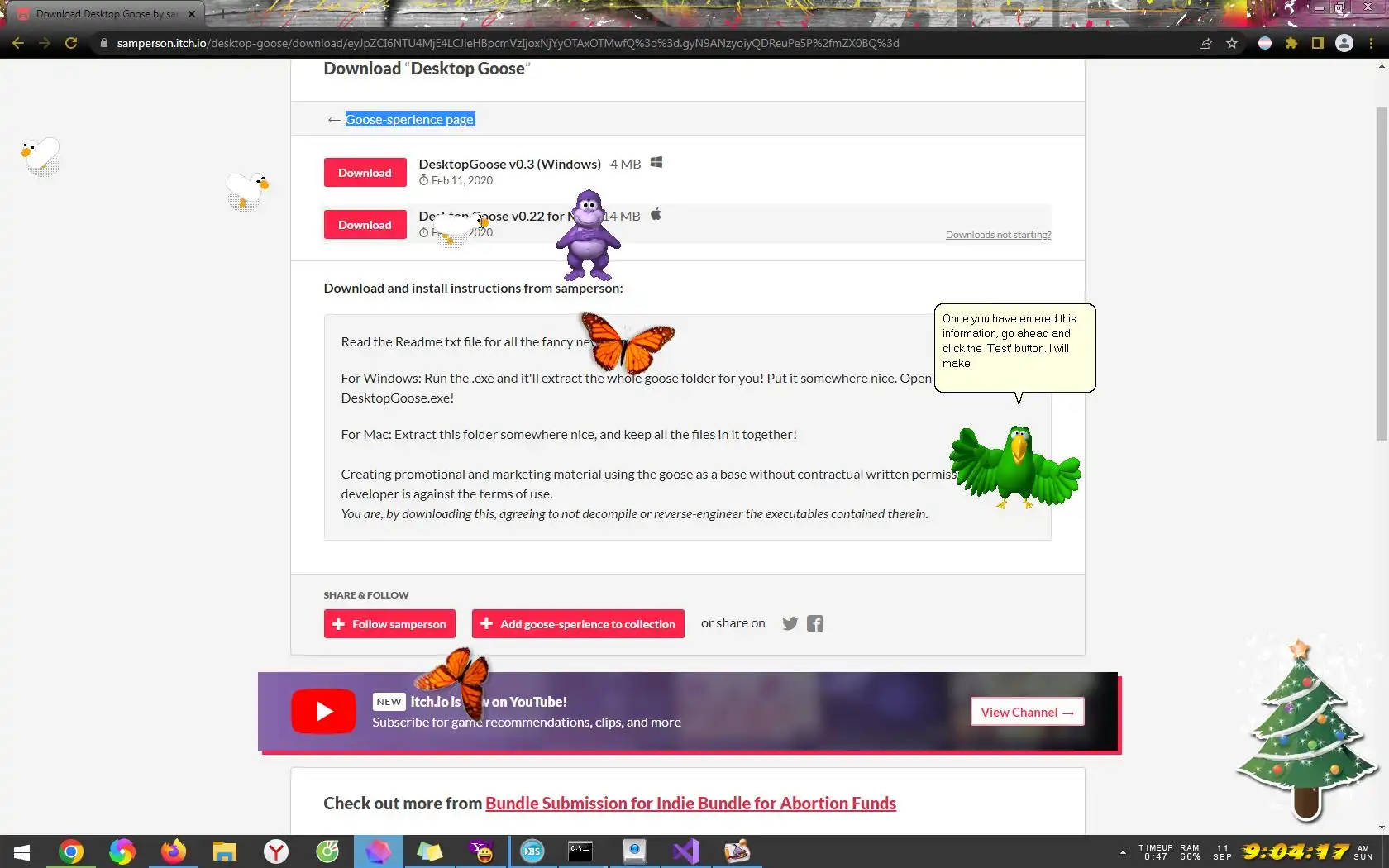
Task: Open the highlighted itch app taskbar icon
Action: click(x=379, y=851)
